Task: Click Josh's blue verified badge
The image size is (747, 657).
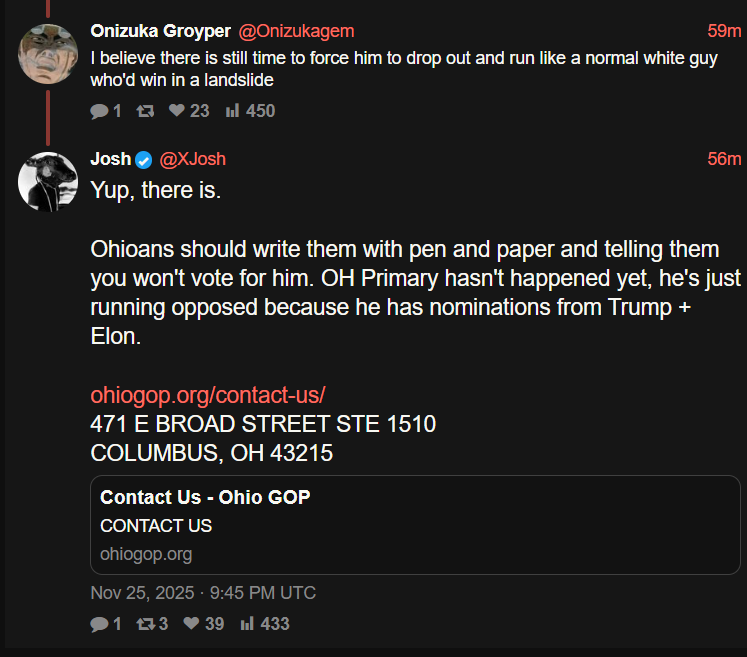Action: (x=144, y=160)
